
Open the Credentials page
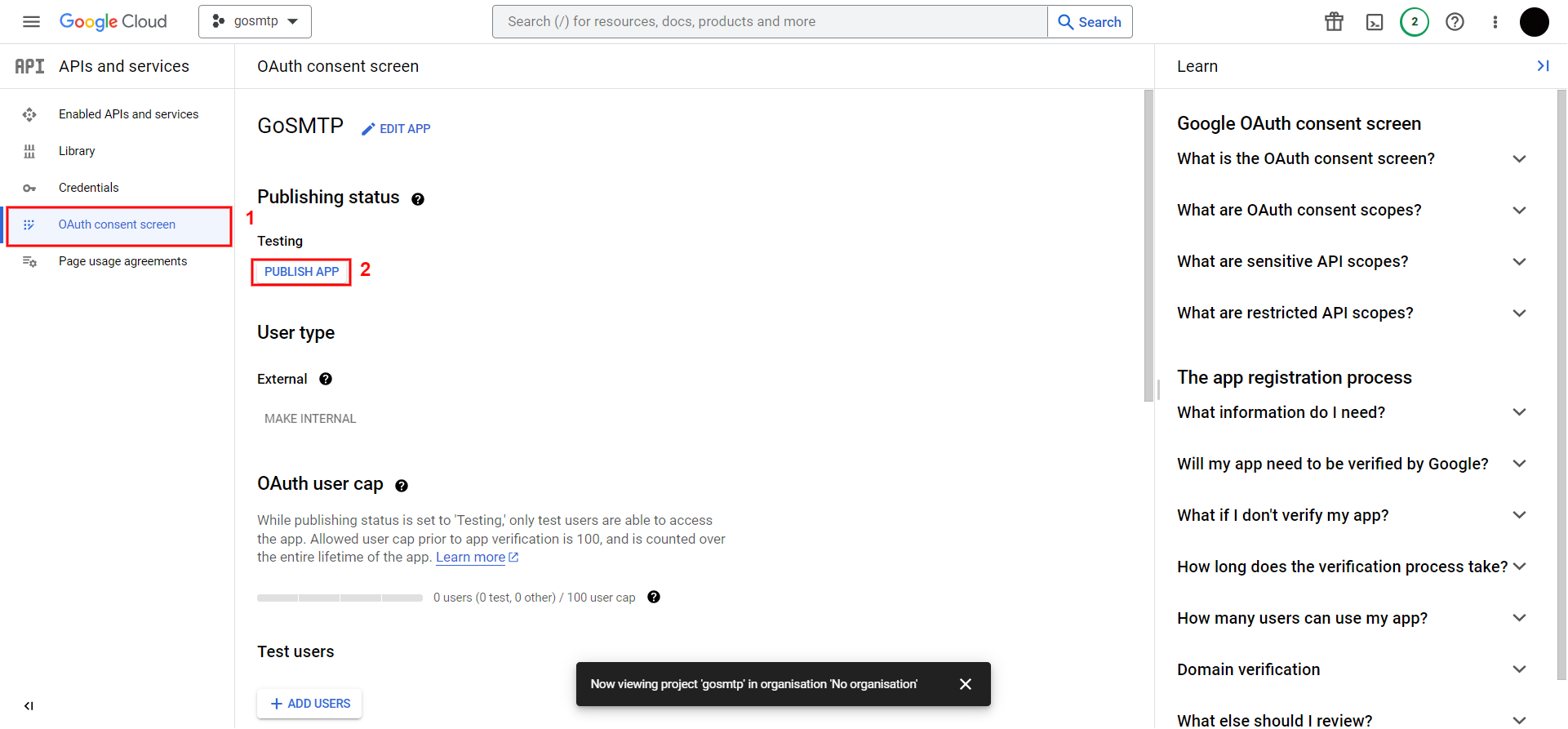[x=88, y=188]
